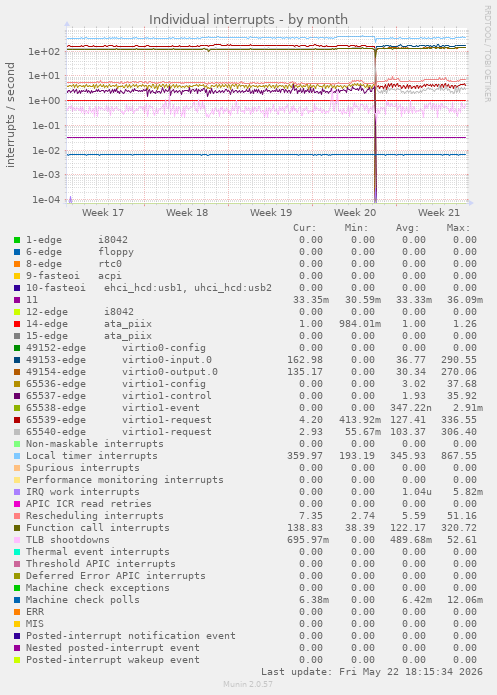
Task: Click the TLB shootdowns pink legend swatch
Action: coord(17,540)
